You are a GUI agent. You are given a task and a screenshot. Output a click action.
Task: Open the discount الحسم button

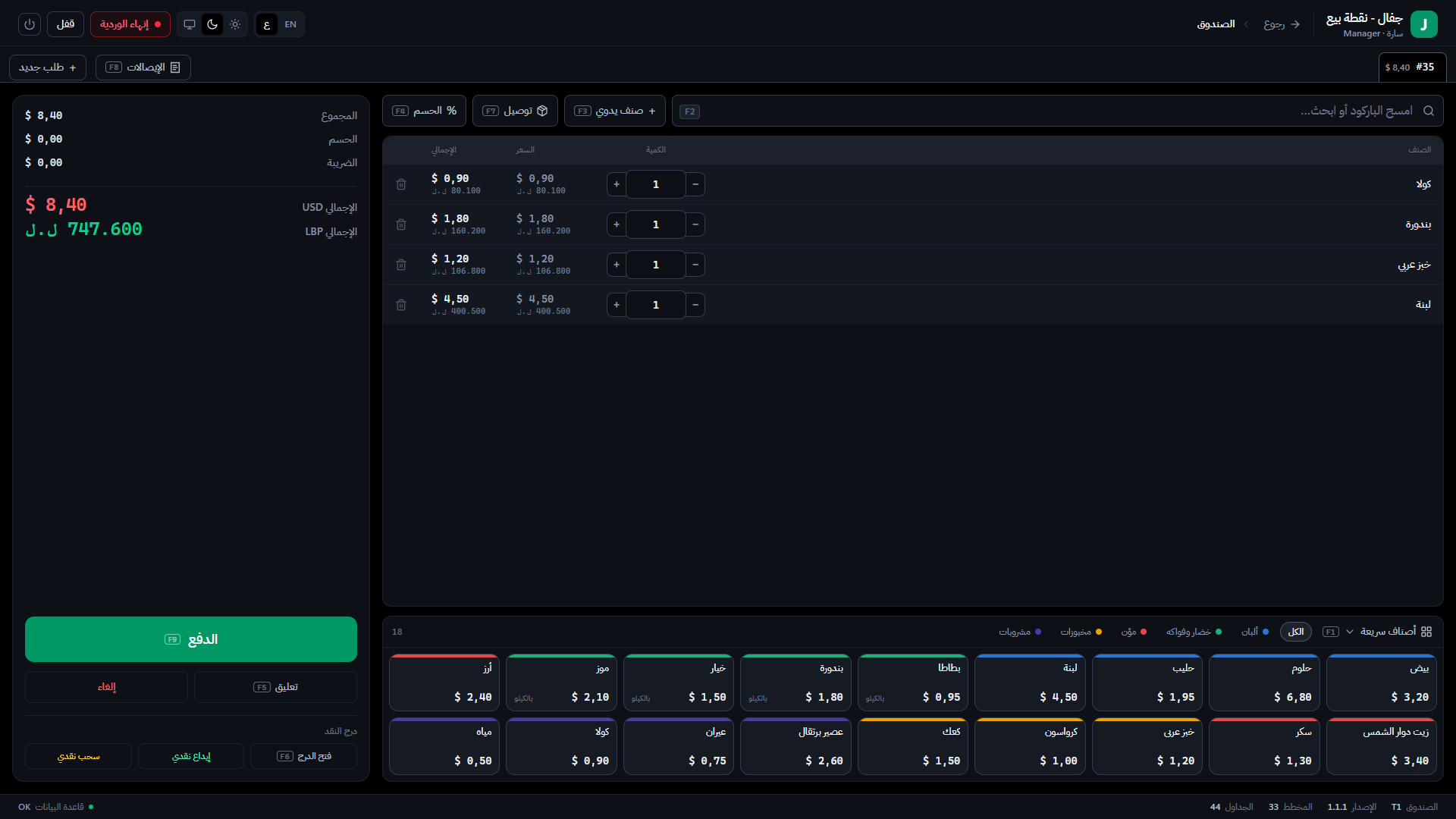pyautogui.click(x=424, y=111)
